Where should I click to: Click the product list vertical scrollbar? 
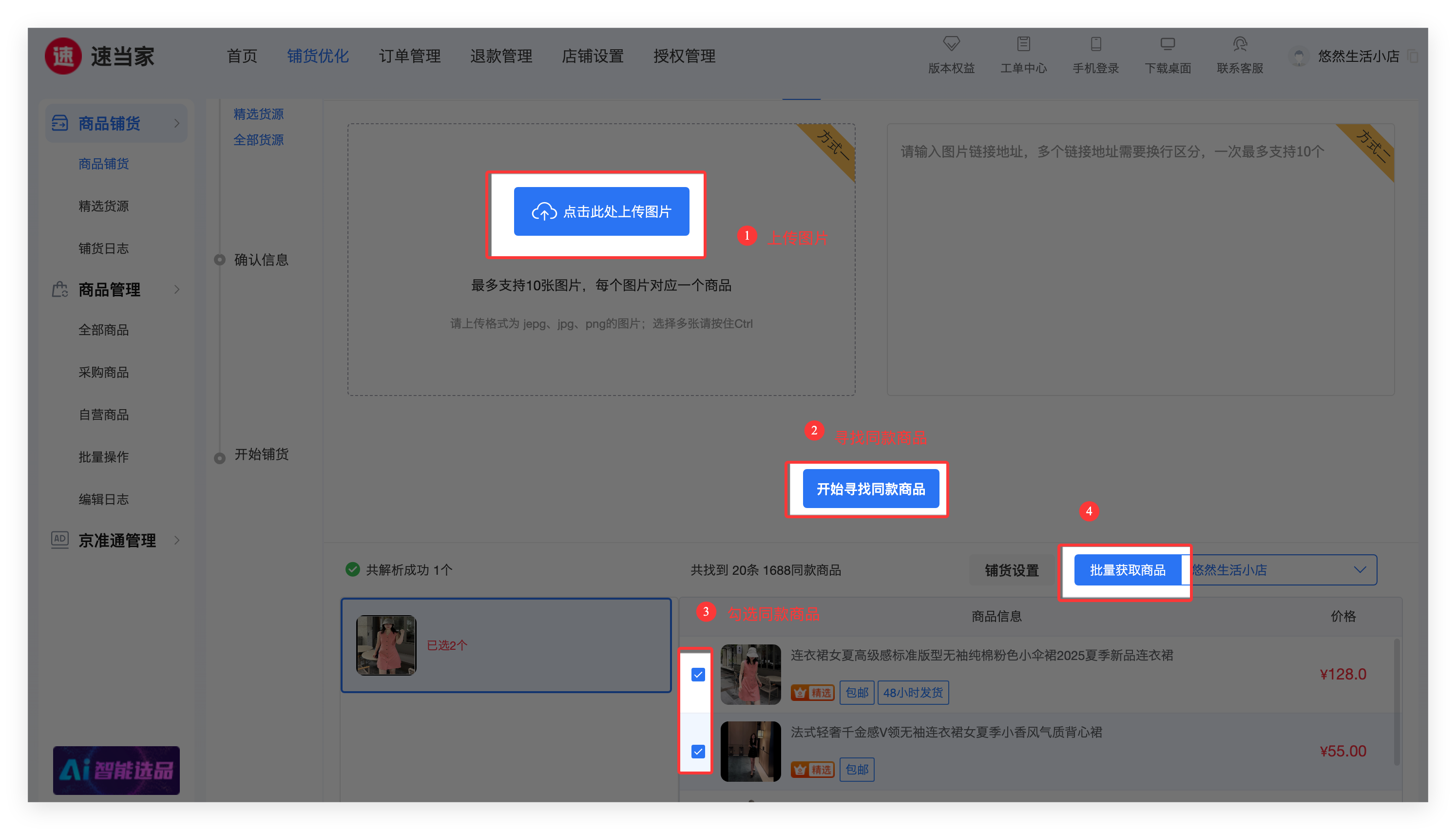[1396, 701]
